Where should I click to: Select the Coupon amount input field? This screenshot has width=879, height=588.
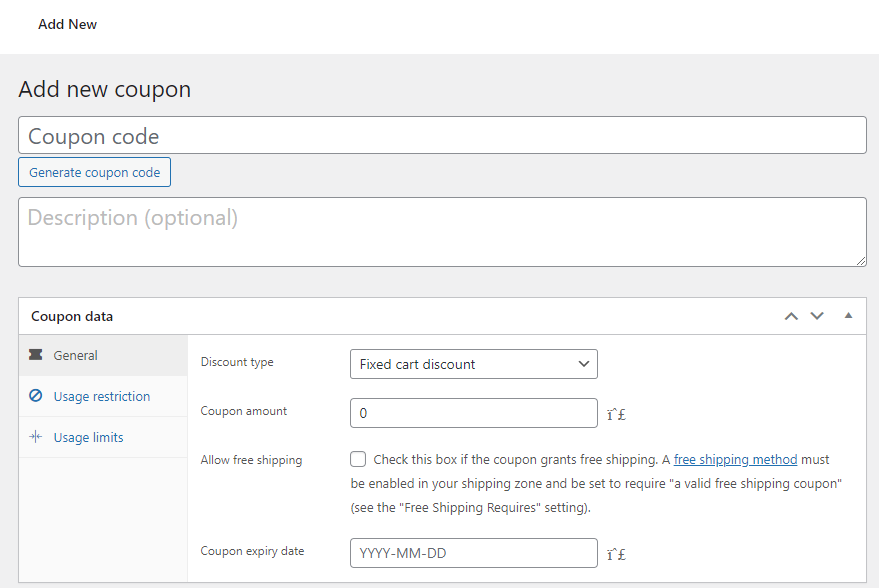coord(473,413)
